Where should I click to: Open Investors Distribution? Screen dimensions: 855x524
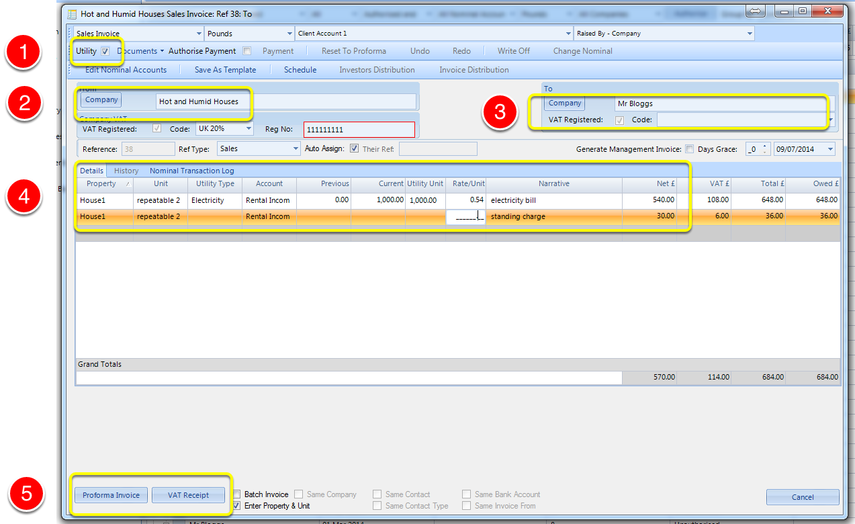[x=377, y=70]
